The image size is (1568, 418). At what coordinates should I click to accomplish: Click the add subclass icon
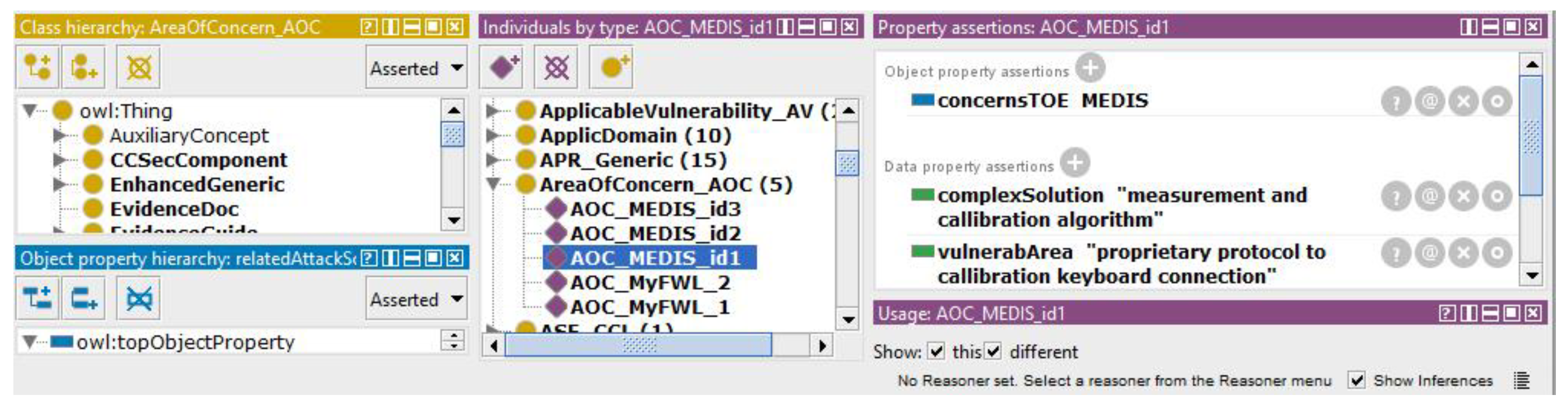[37, 67]
